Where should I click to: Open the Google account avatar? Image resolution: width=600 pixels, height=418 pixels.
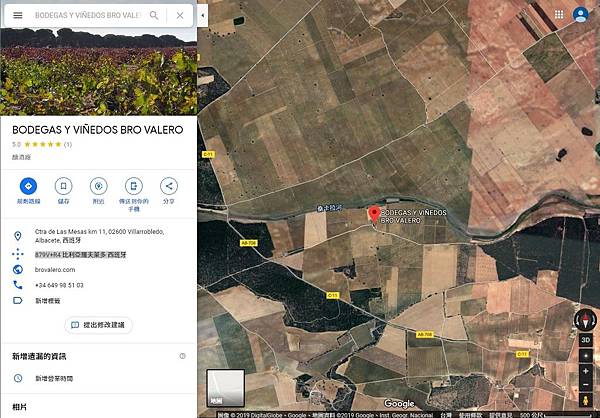pyautogui.click(x=580, y=15)
